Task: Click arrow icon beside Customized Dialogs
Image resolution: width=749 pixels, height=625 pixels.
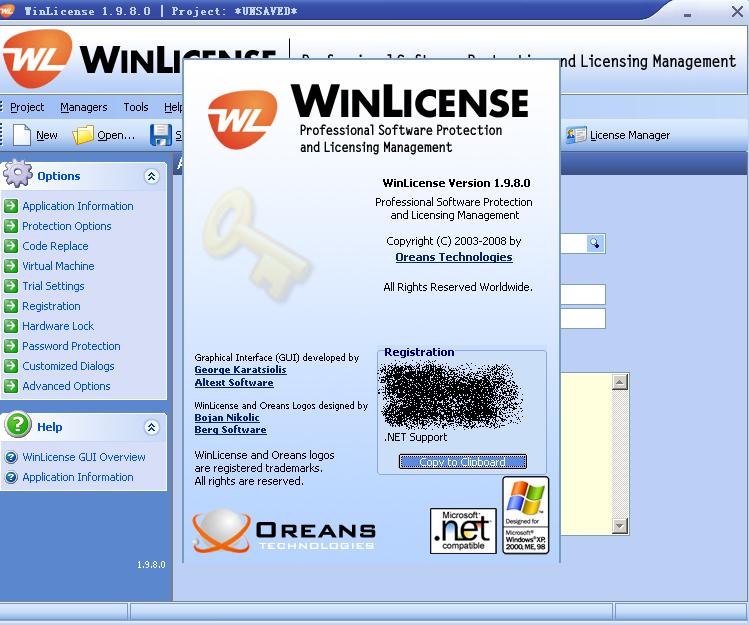Action: pos(11,366)
